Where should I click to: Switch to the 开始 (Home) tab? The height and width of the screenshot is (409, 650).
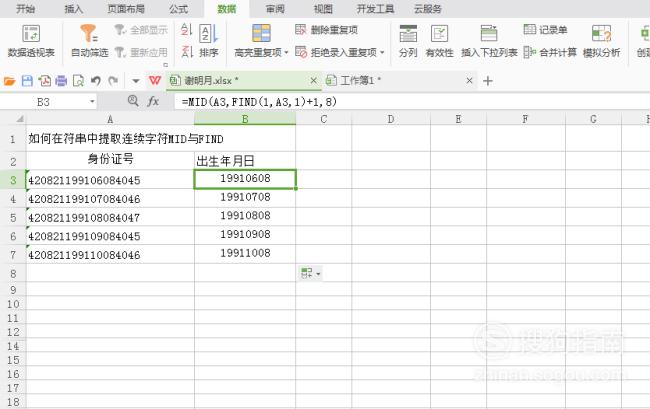[x=25, y=9]
